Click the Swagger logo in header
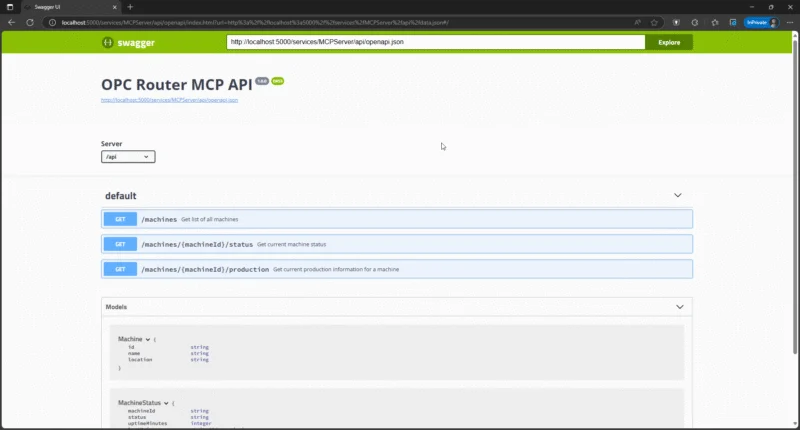 (x=124, y=43)
